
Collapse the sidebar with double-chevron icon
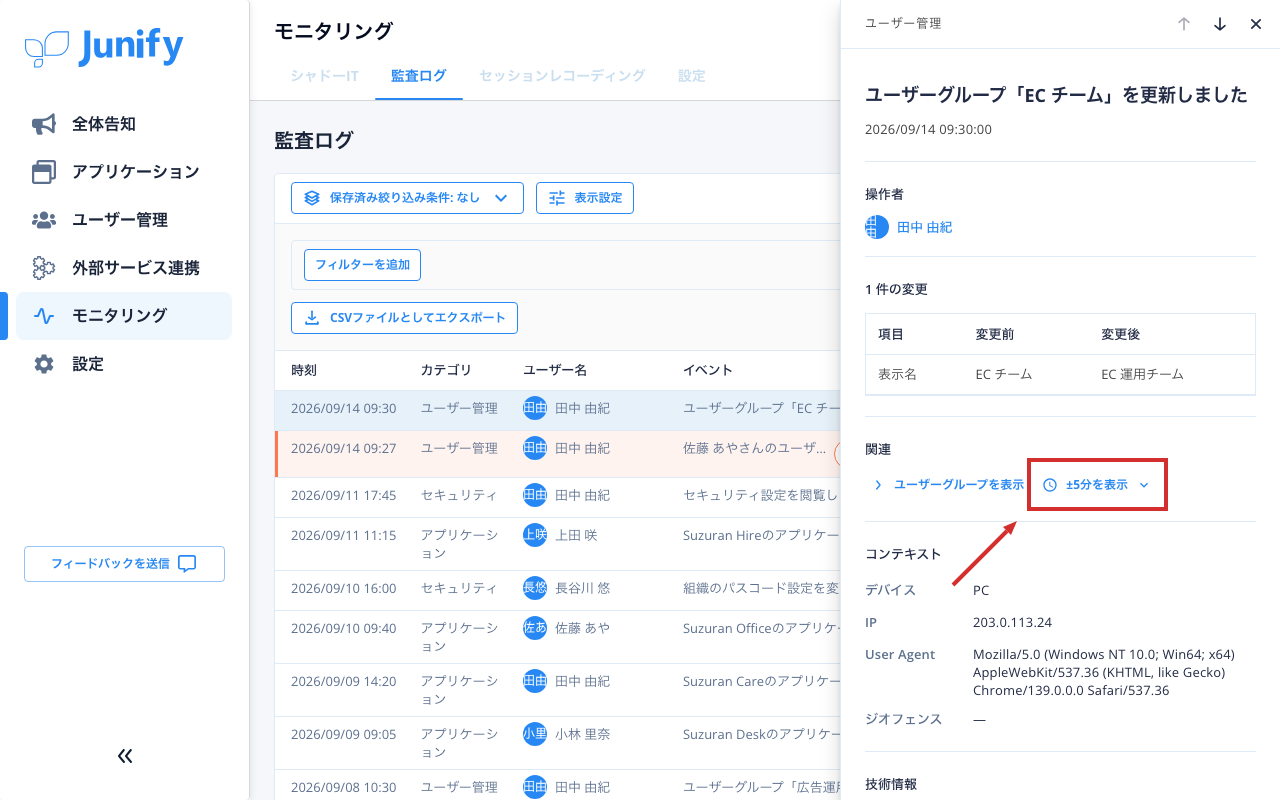tap(125, 756)
